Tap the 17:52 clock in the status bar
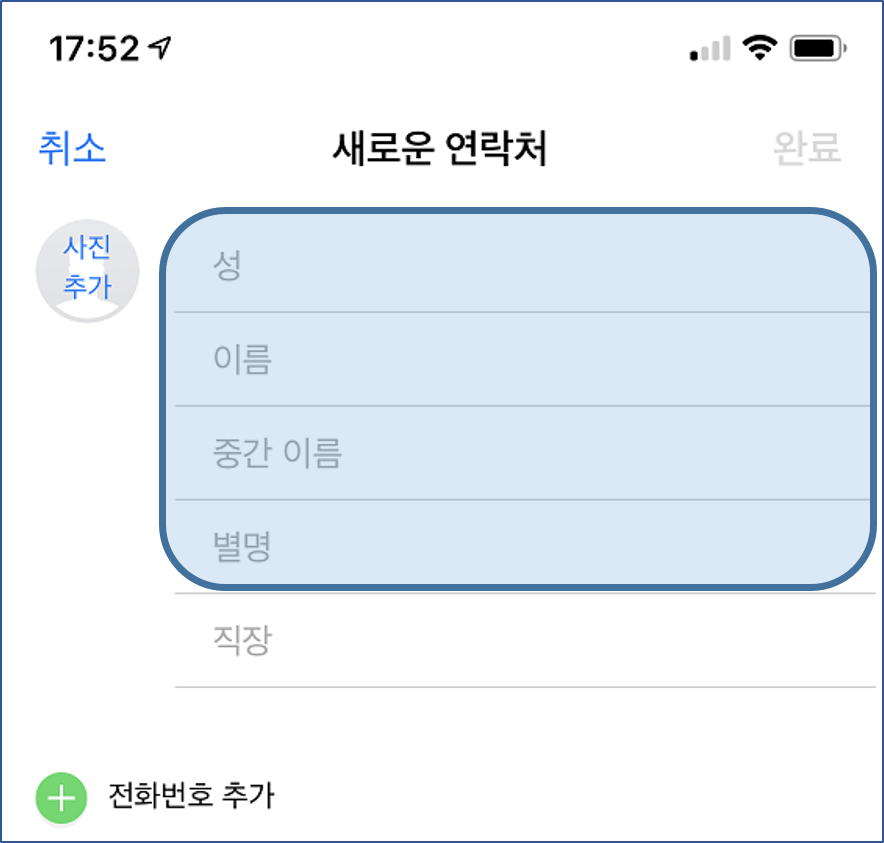Screen dimensions: 884x843 coord(94,48)
